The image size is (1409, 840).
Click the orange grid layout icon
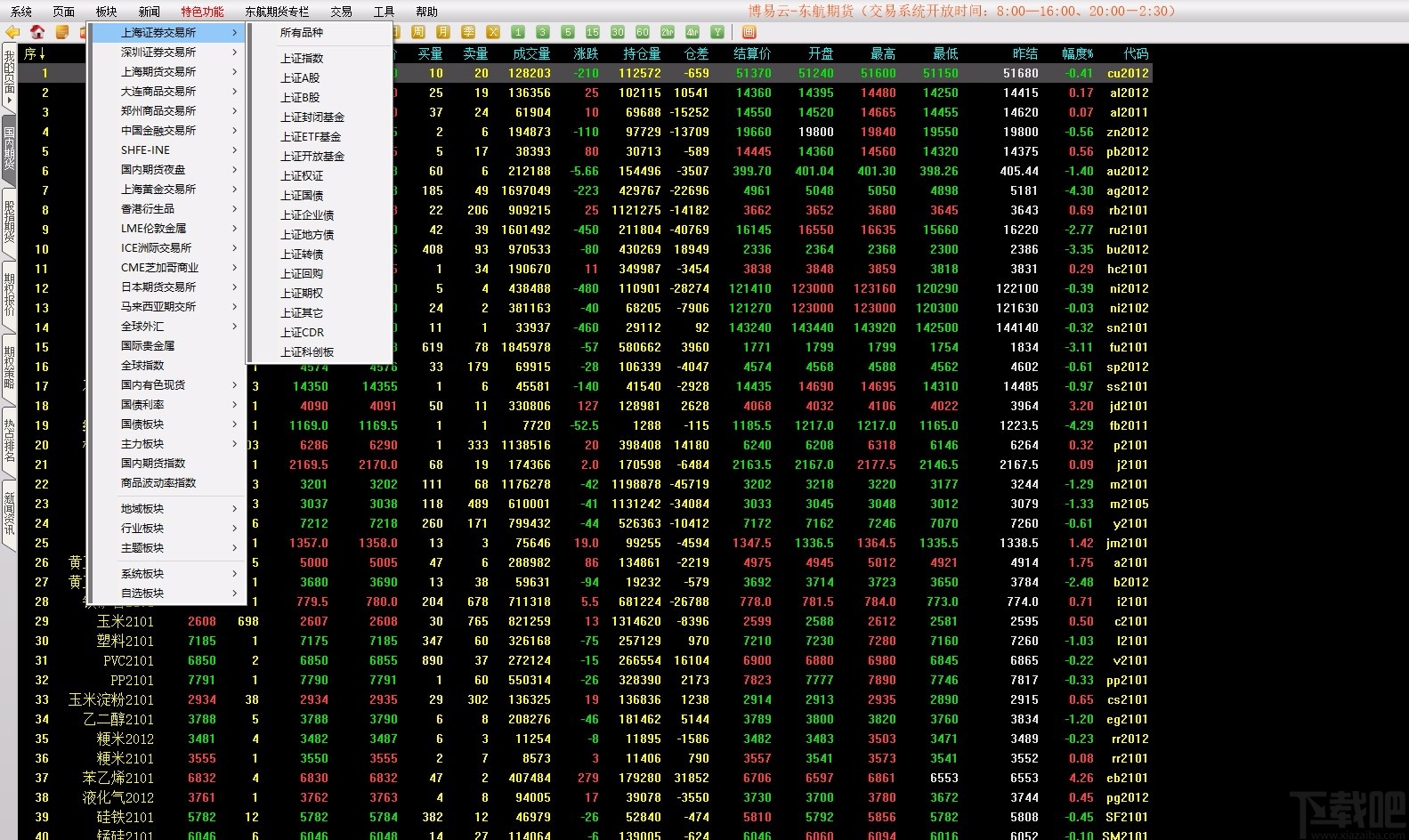749,32
